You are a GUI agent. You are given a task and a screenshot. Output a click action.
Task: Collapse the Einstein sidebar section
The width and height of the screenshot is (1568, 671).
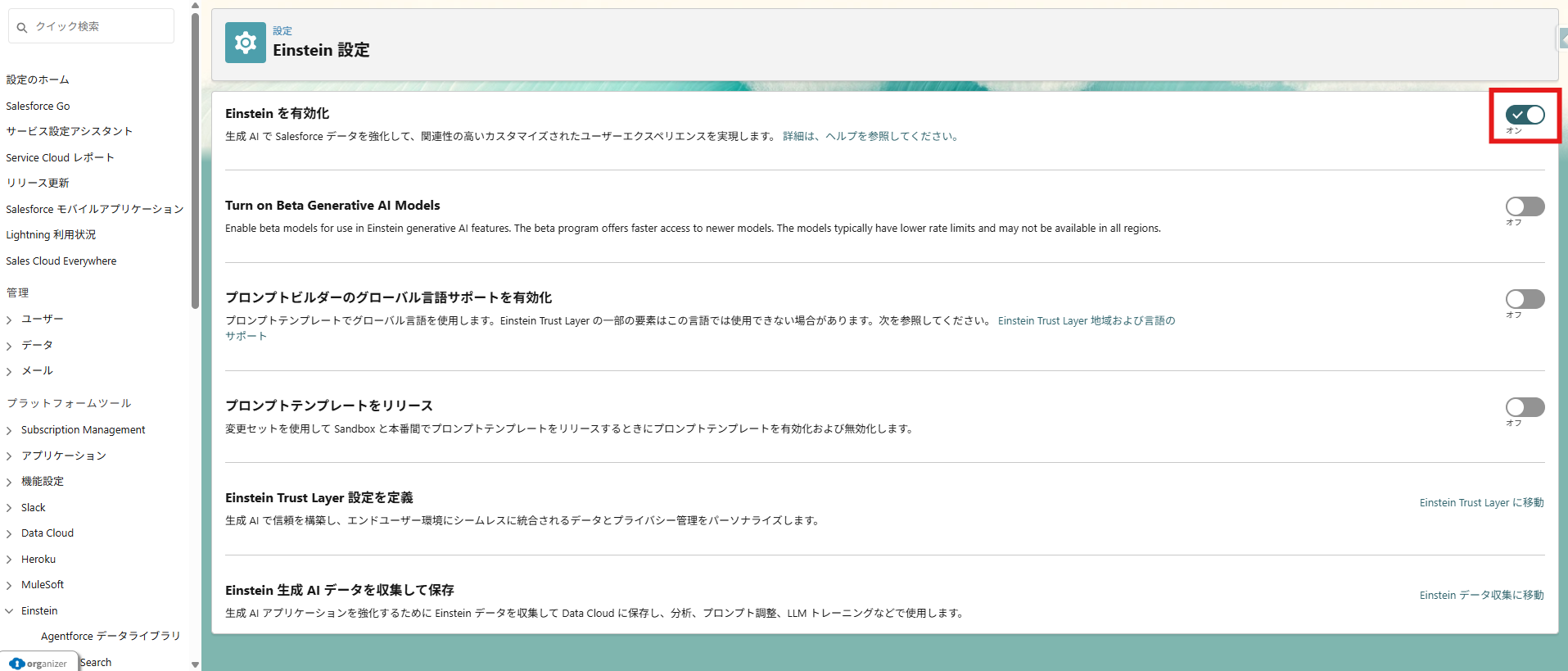tap(9, 611)
